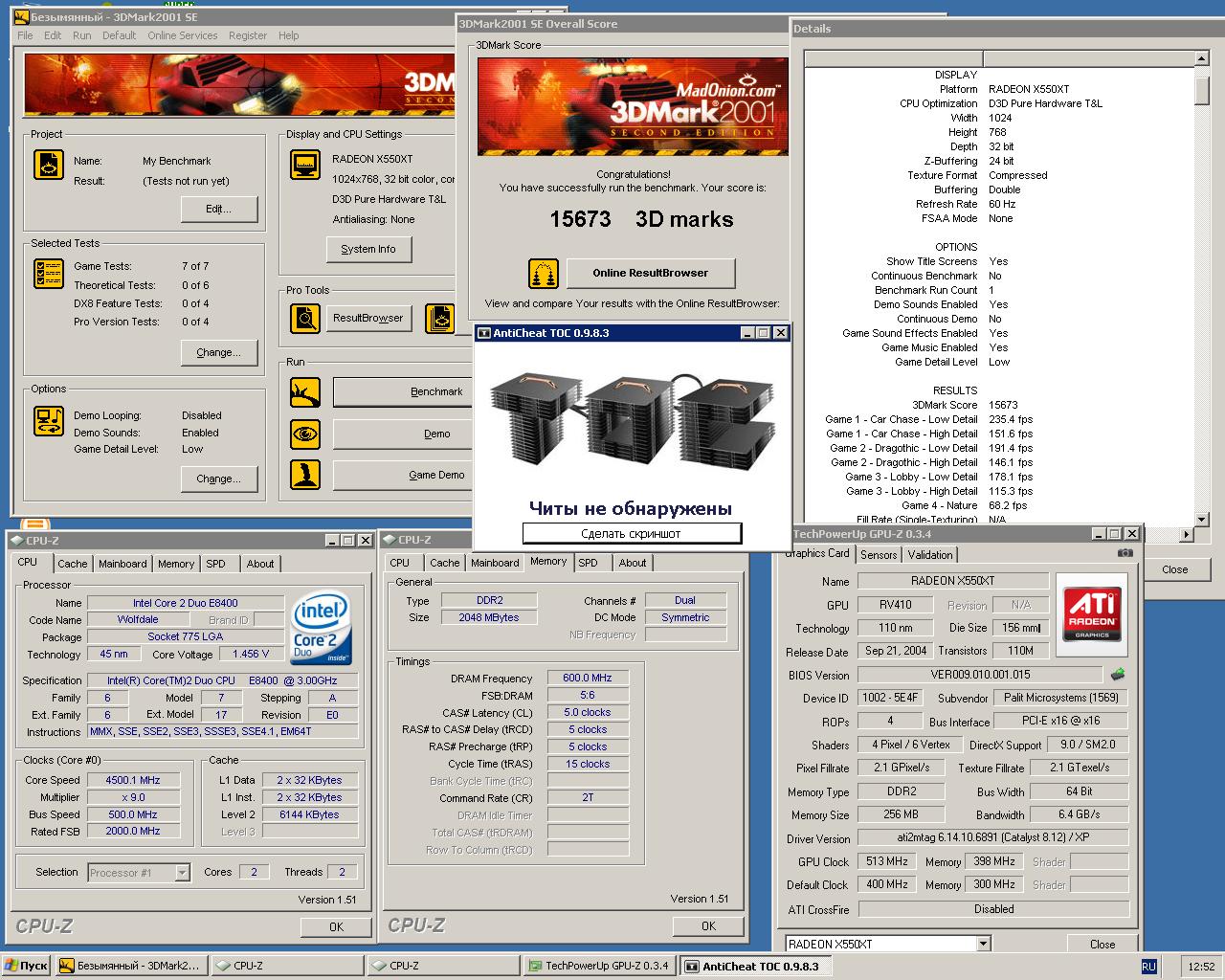Open the Пуск start button
The width and height of the screenshot is (1225, 980).
point(26,966)
